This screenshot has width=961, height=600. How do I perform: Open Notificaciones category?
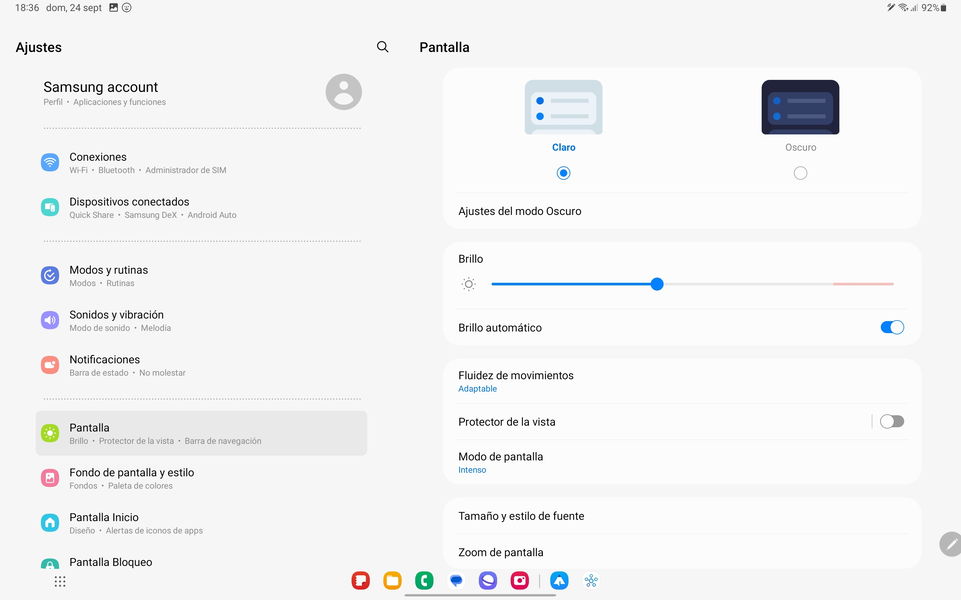(x=201, y=365)
